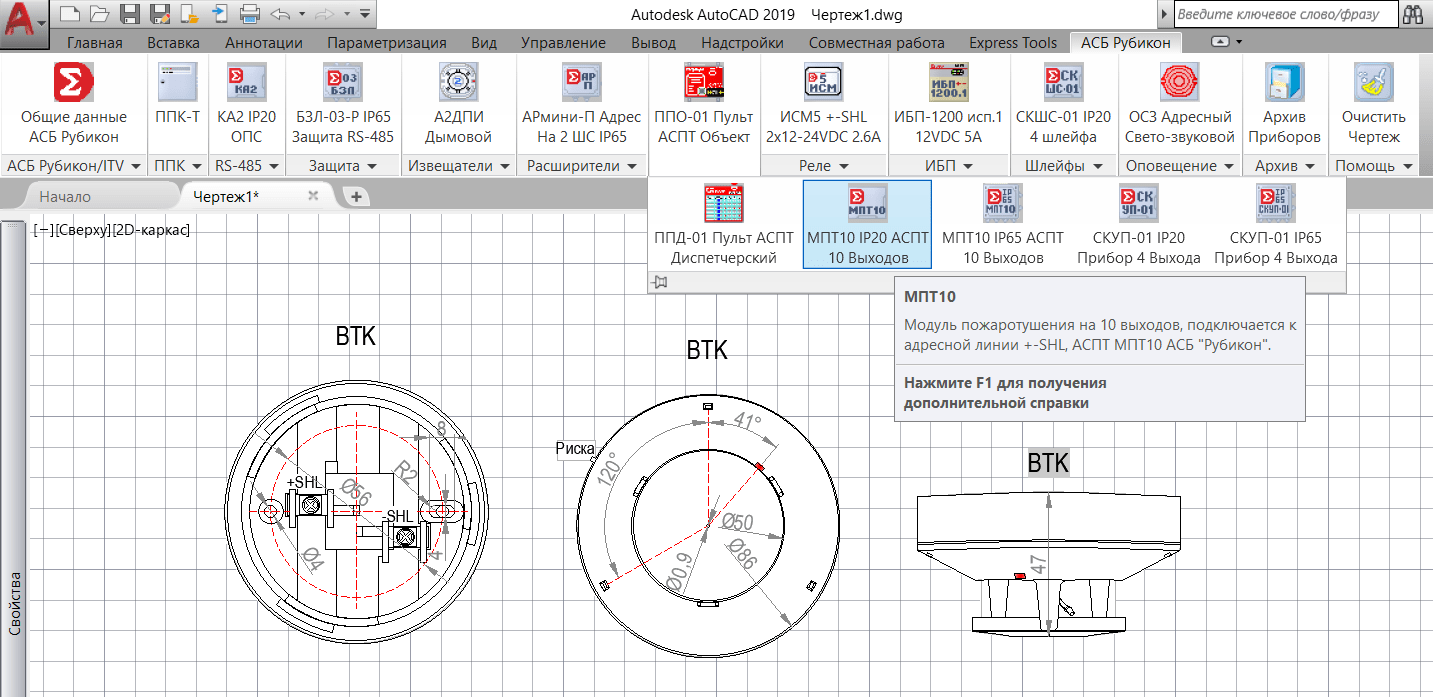1433x697 pixels.
Task: Insert ИСМ5 +-SHL relay module
Action: (823, 105)
